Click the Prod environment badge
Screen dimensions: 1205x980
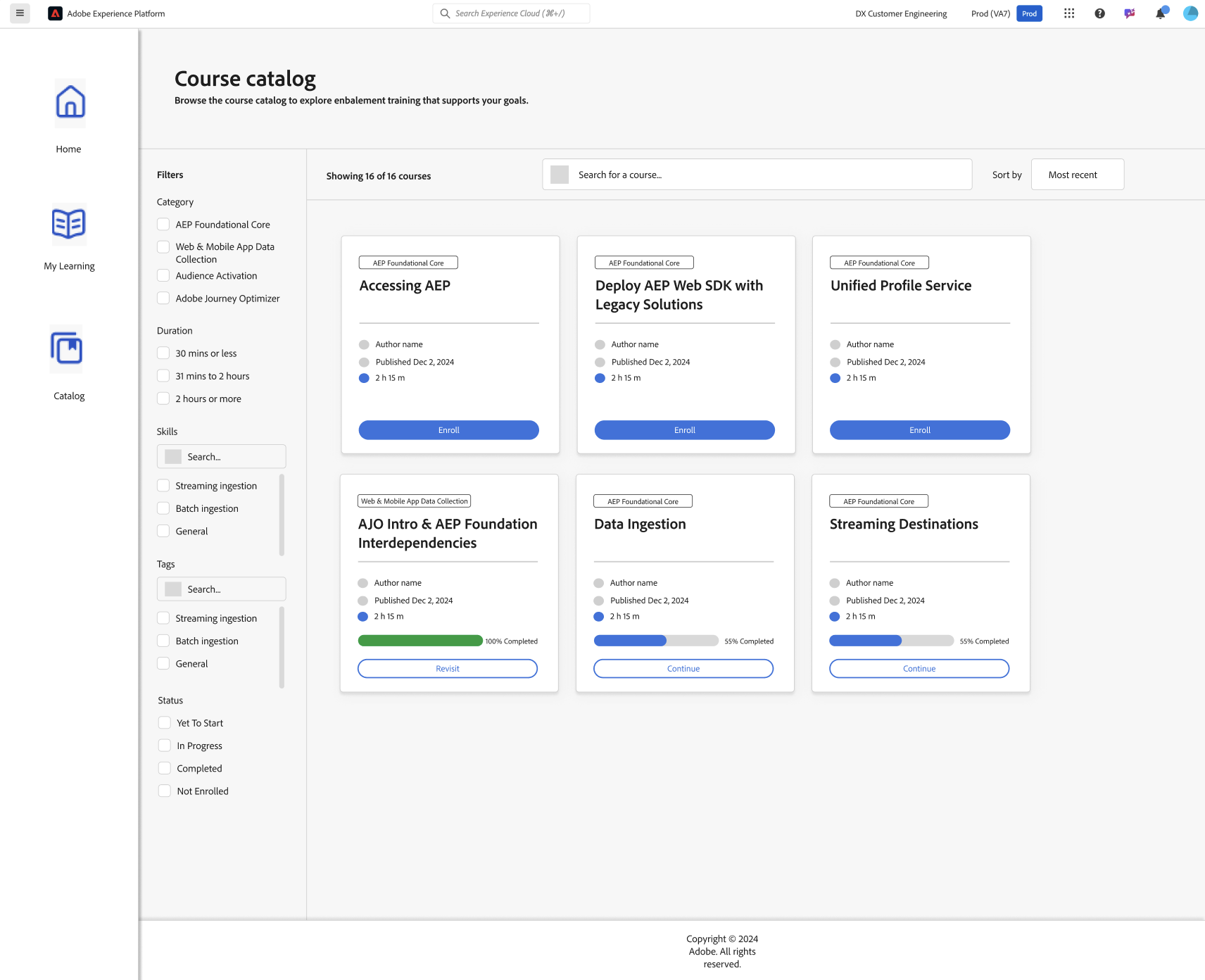click(x=1029, y=13)
